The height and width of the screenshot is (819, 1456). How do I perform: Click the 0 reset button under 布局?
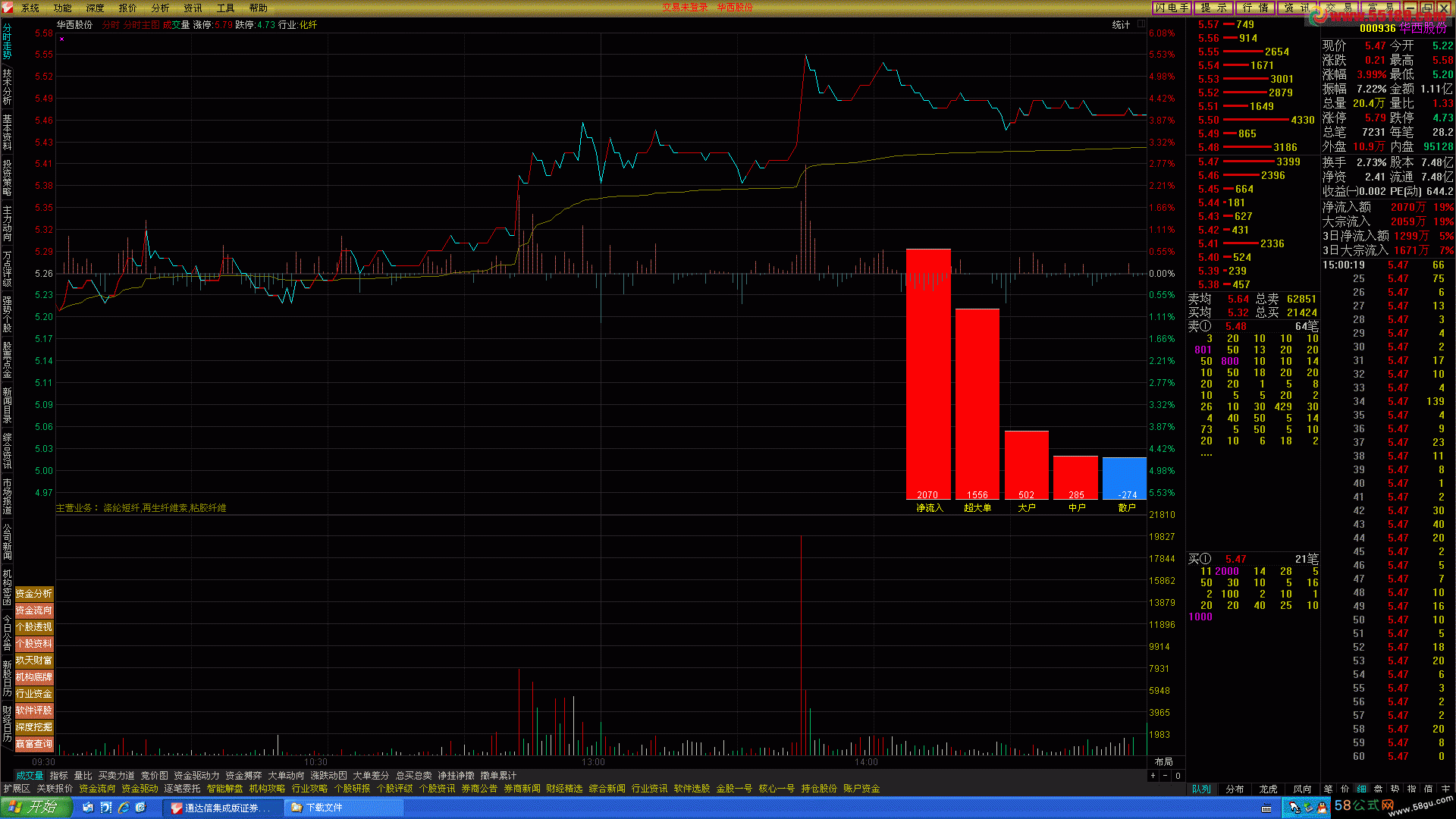1178,776
